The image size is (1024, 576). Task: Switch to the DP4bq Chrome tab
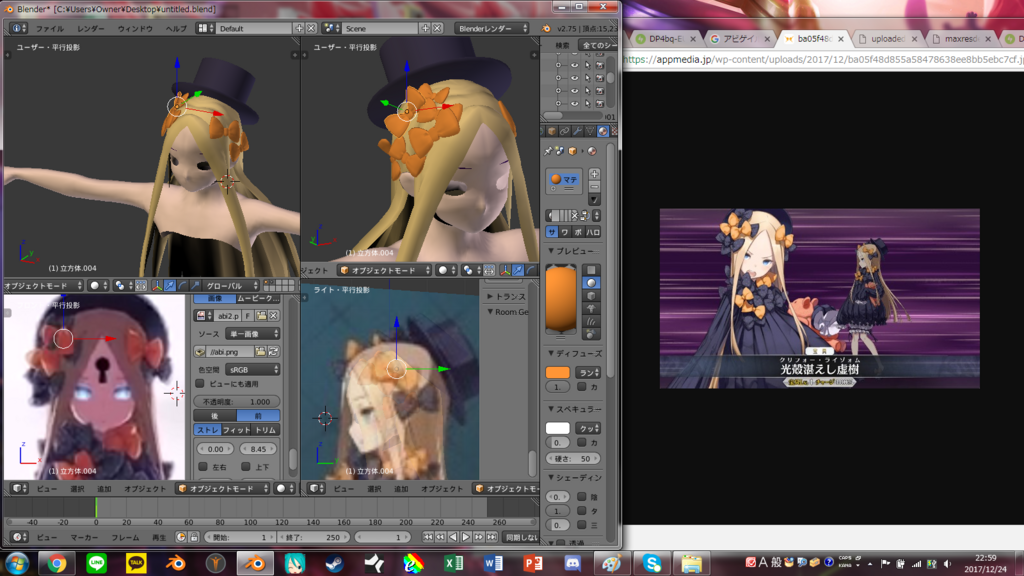click(x=666, y=39)
